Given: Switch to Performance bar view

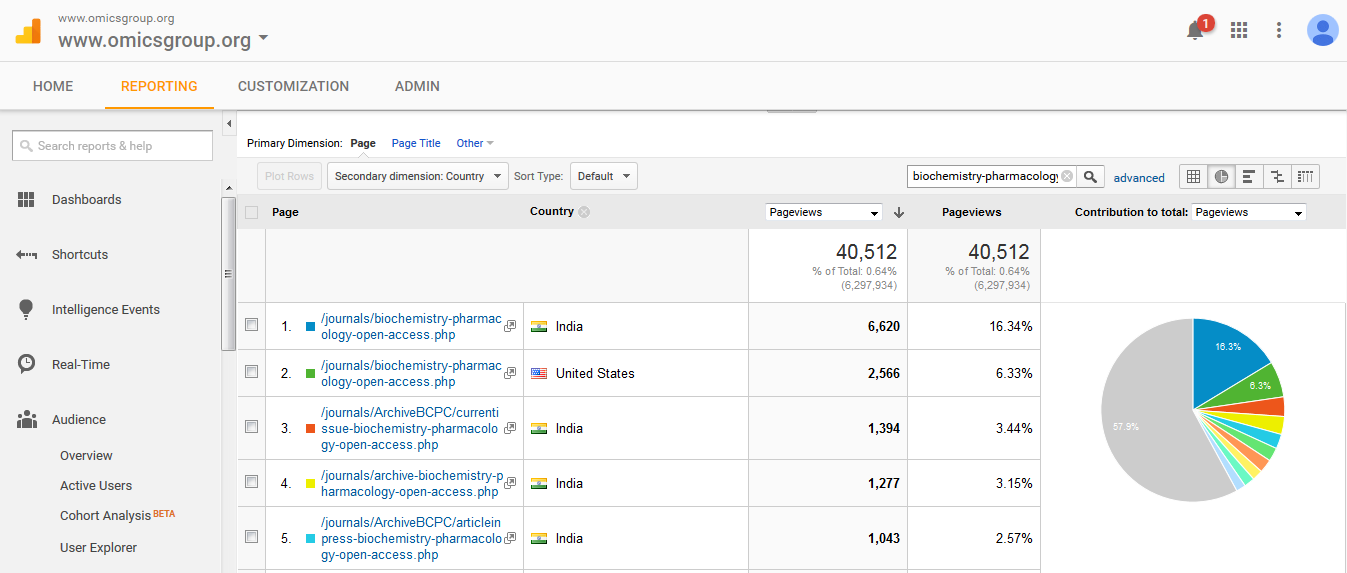Looking at the screenshot, I should point(1249,177).
